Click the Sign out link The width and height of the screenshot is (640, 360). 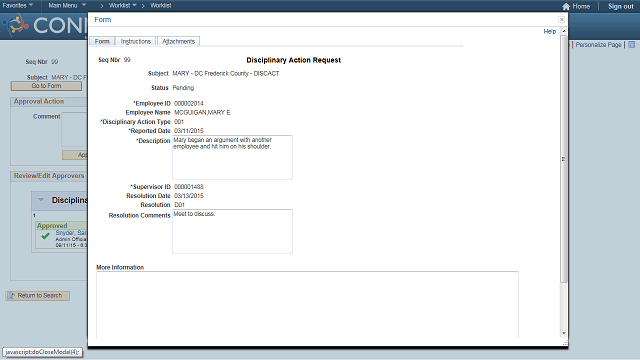(620, 6)
